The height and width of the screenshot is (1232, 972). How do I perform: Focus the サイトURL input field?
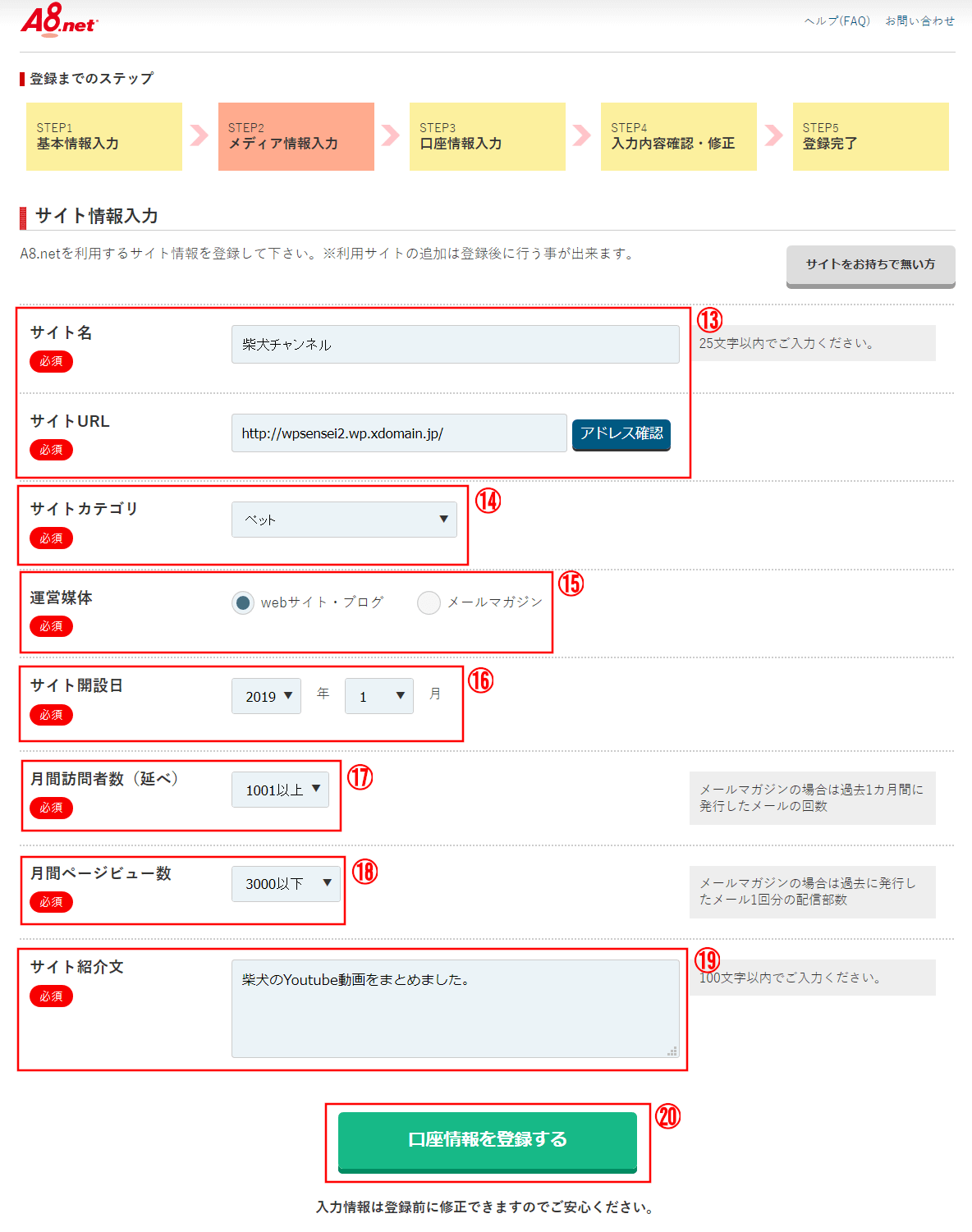(399, 433)
